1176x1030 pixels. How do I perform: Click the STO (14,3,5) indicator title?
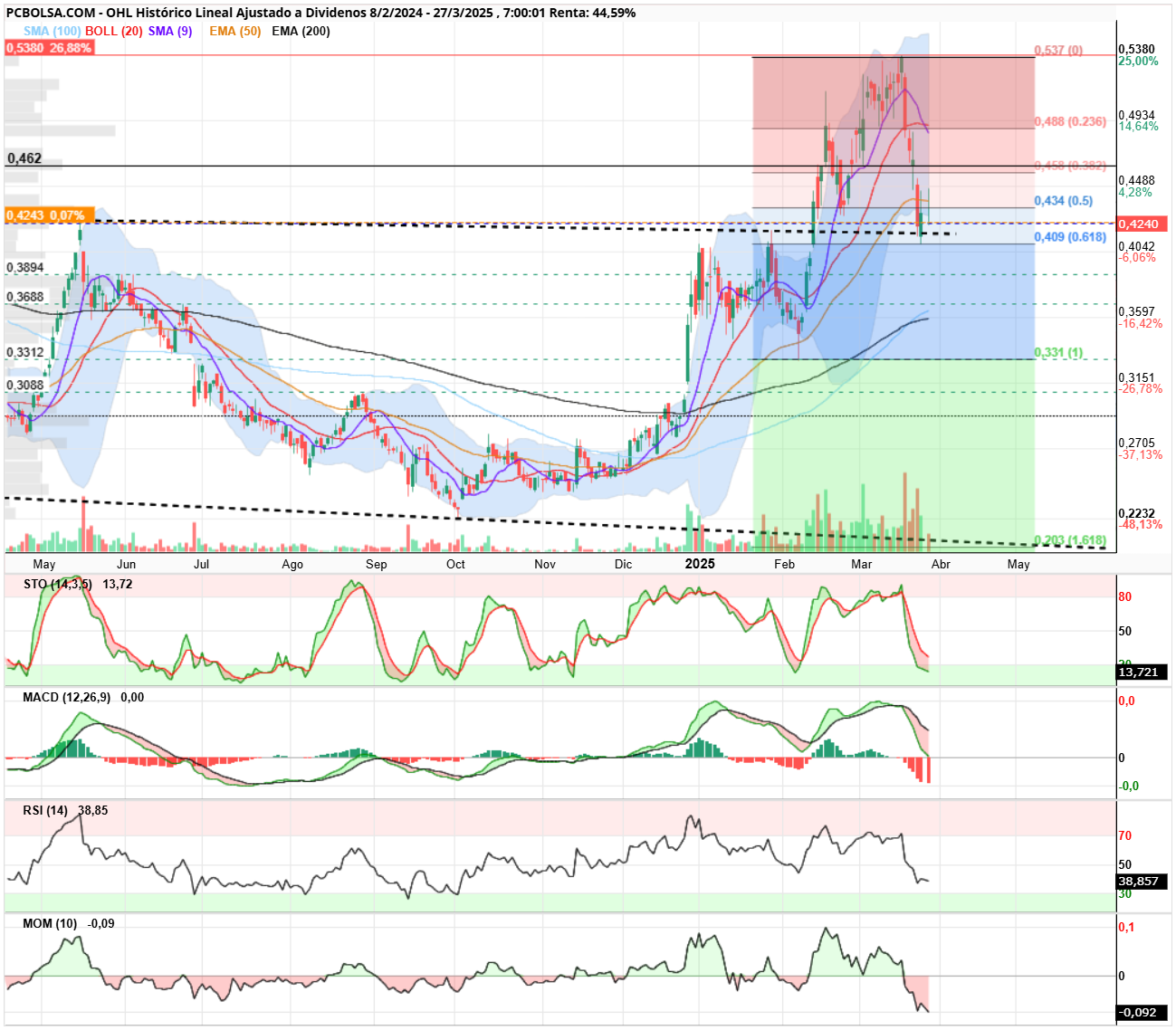point(58,584)
